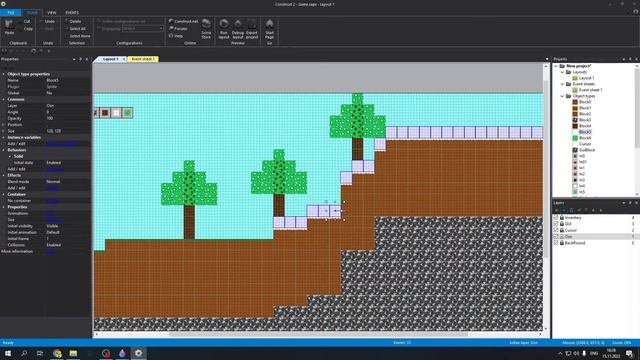
Task: Toggle visibility checkbox of Backfround layer
Action: (x=556, y=243)
